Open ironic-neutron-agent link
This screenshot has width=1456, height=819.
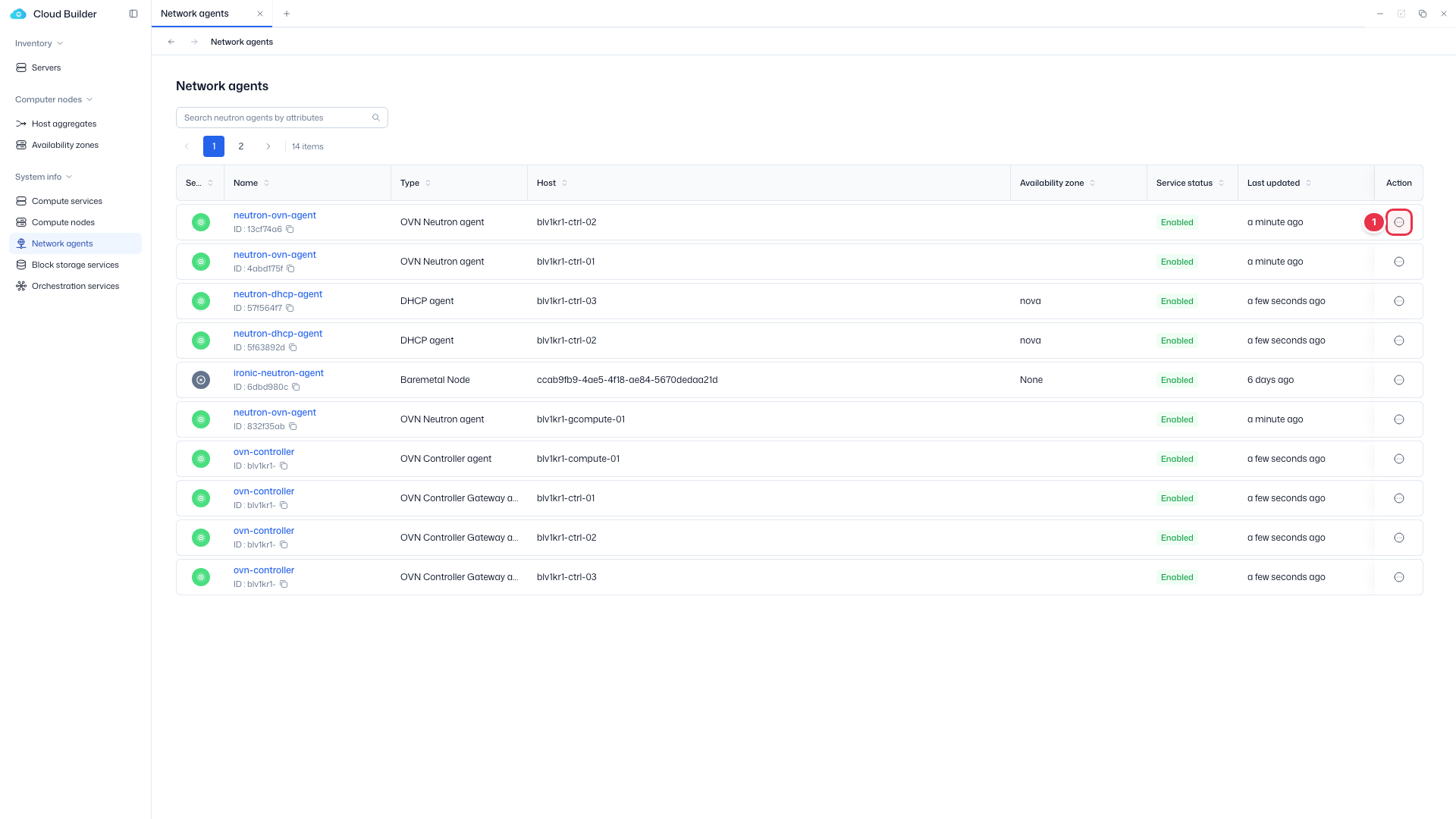(x=278, y=373)
